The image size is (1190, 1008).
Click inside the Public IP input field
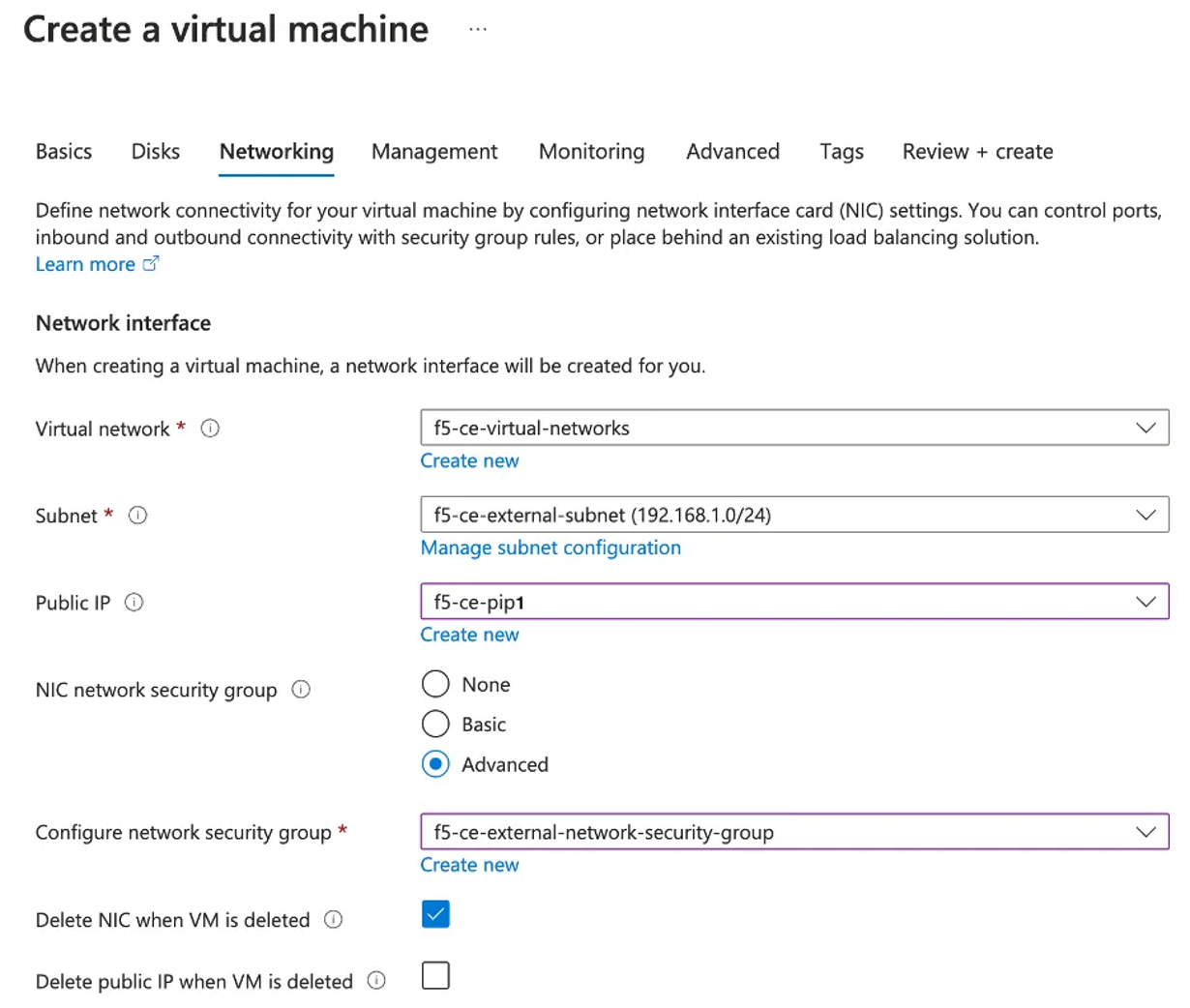(677, 602)
